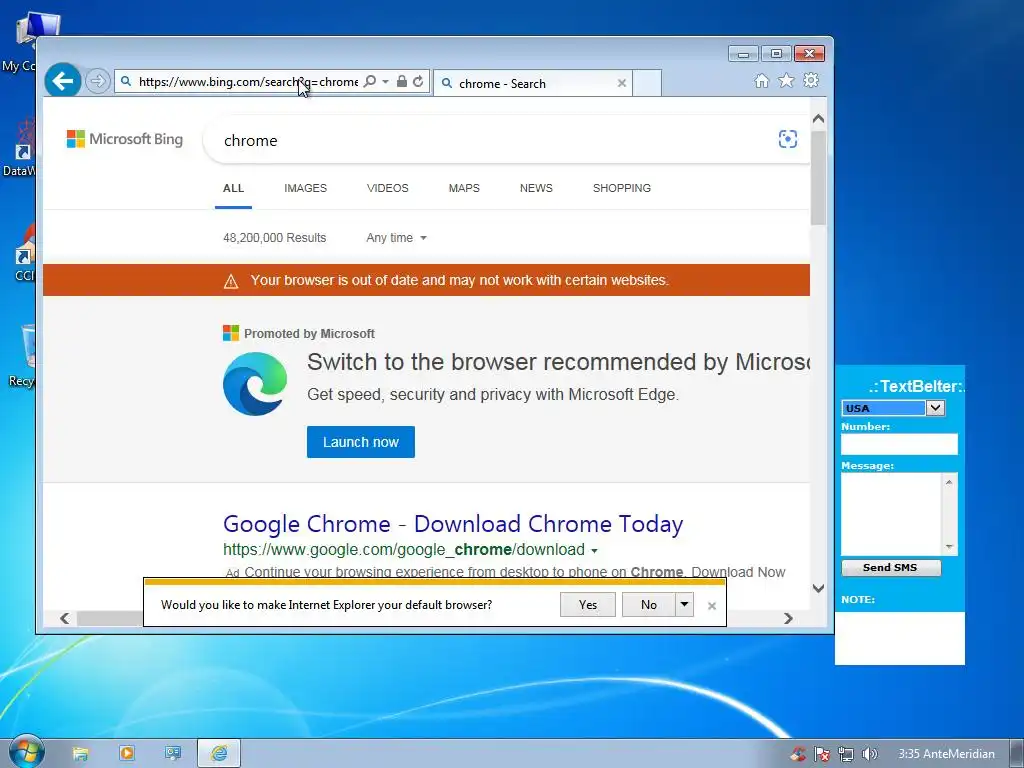Click the Message box scroll-up arrow
This screenshot has width=1024, height=768.
tap(950, 481)
